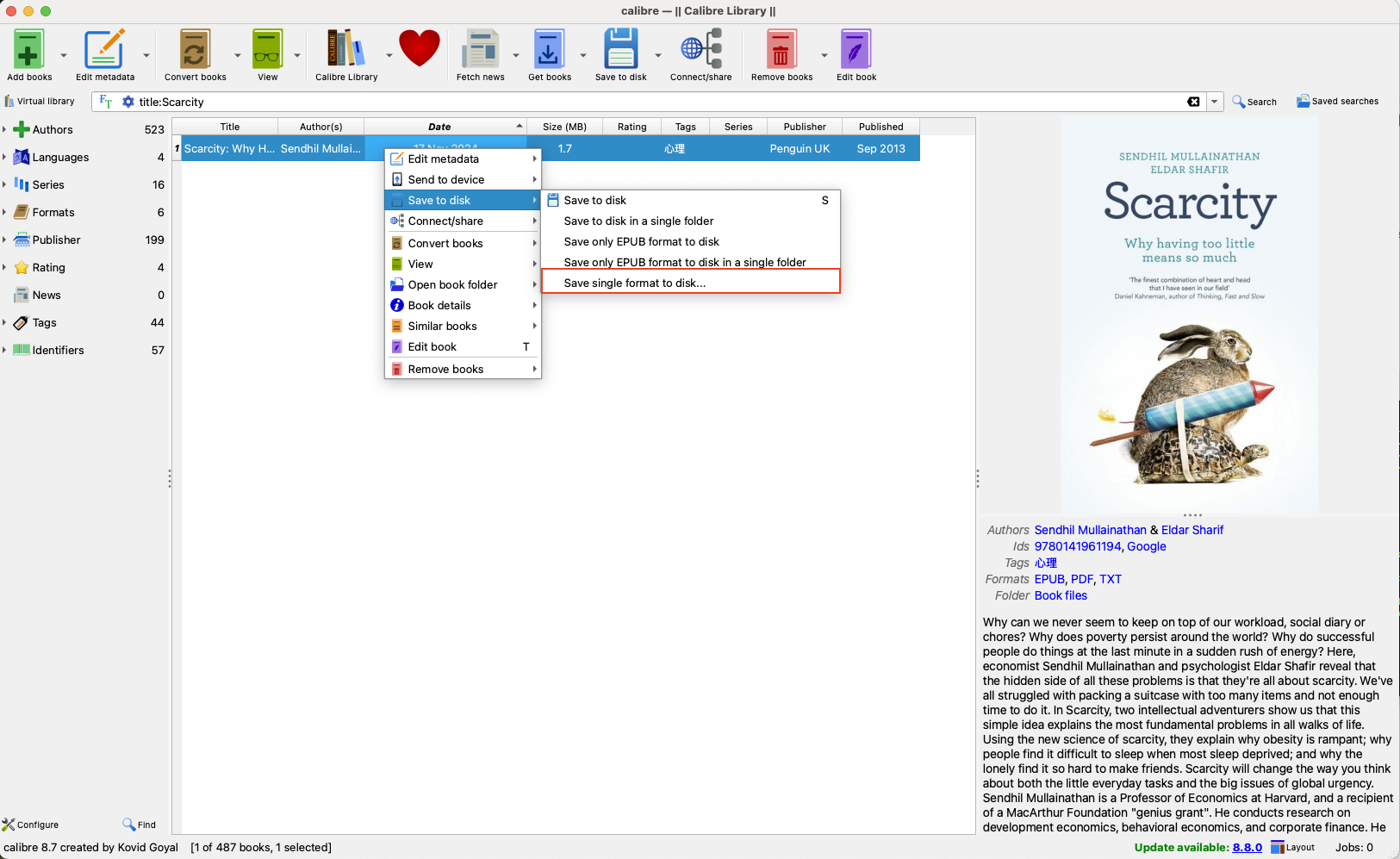Select the Identifiers category in sidebar
The image size is (1400, 859).
pyautogui.click(x=59, y=350)
